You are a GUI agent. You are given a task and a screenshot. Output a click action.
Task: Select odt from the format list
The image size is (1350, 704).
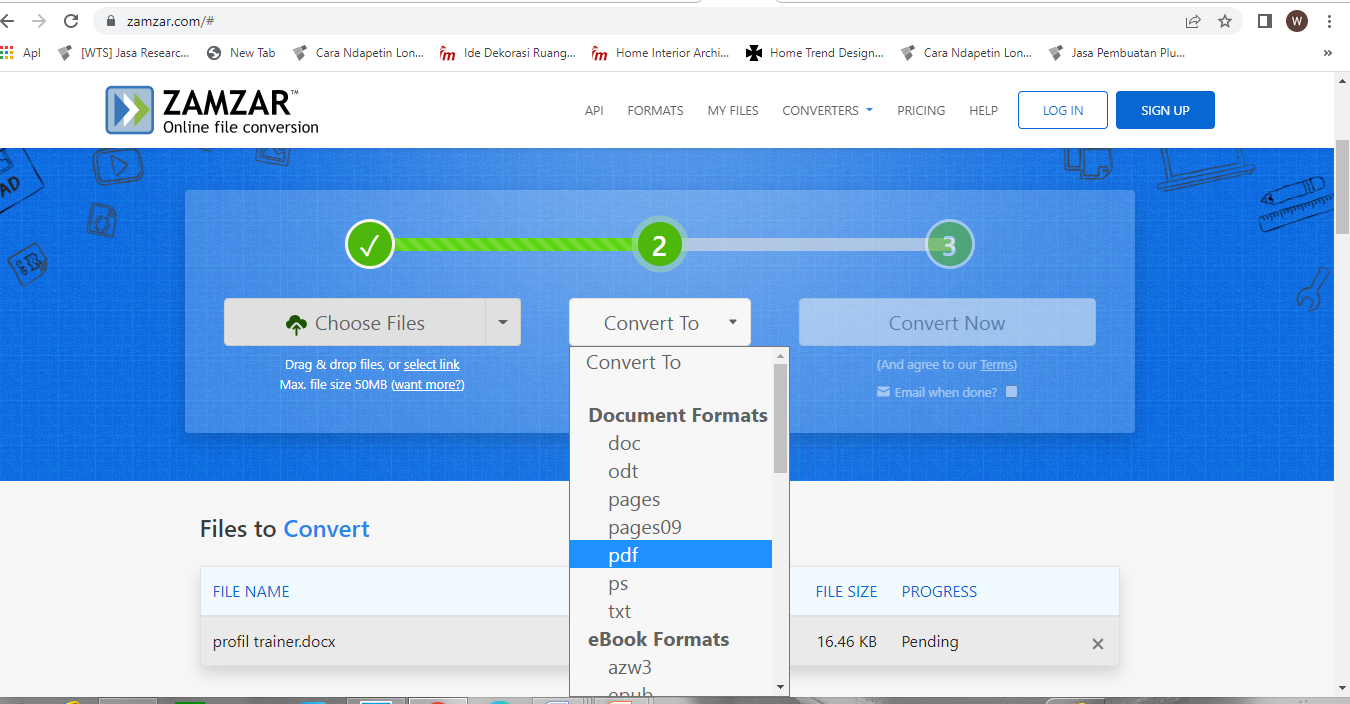click(x=670, y=471)
